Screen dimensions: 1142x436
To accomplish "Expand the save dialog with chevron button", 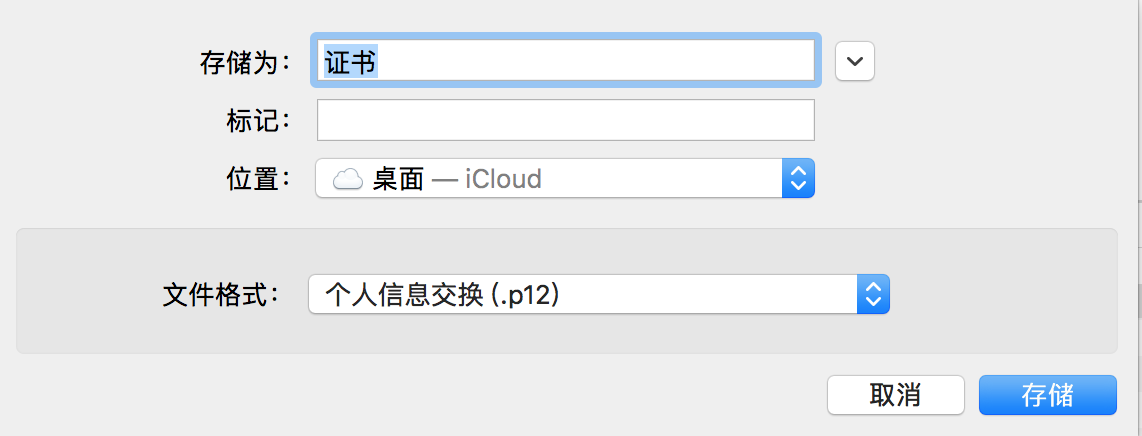I will point(854,60).
